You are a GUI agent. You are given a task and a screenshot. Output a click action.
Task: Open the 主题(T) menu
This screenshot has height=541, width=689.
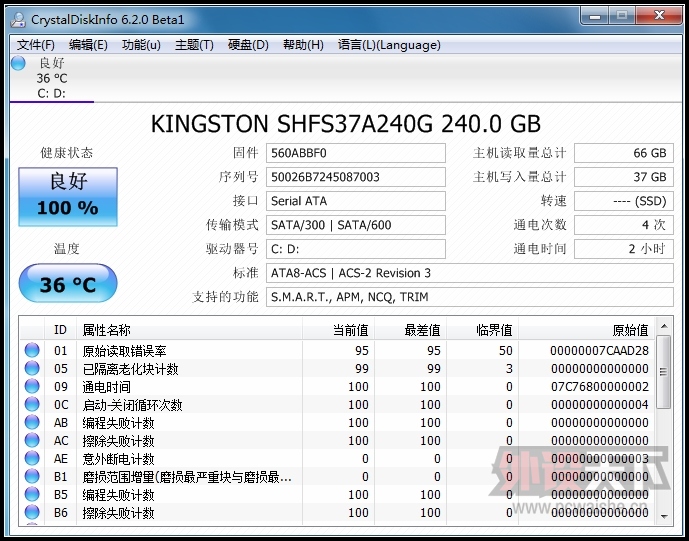(194, 45)
